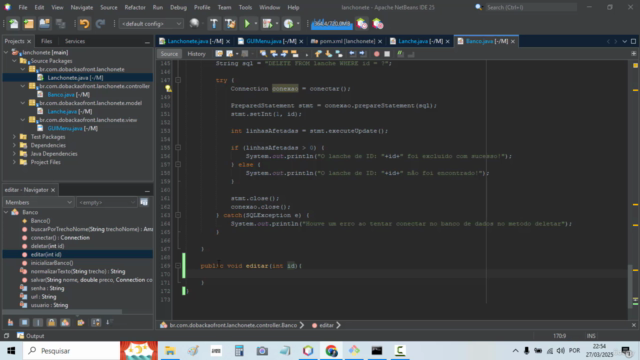This screenshot has height=360, width=640.
Task: Open the <empty> filter dropdown in Navigator
Action: (106, 202)
